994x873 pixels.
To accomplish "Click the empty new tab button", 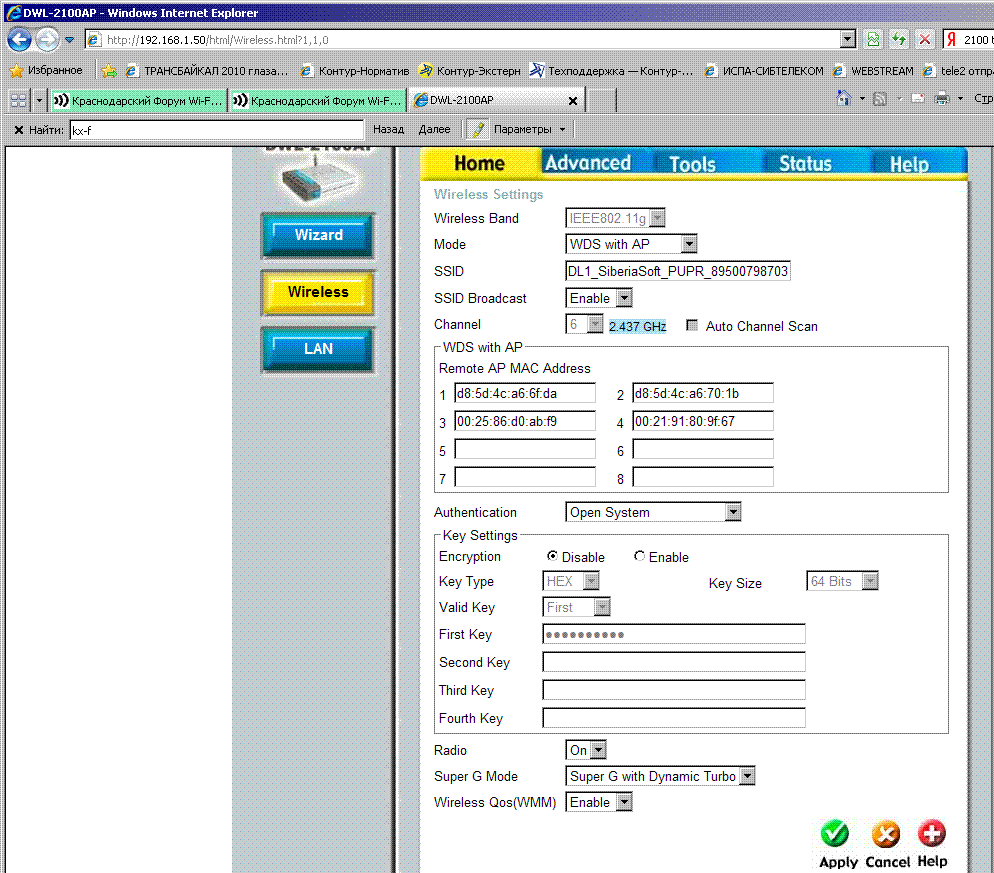I will click(x=602, y=100).
